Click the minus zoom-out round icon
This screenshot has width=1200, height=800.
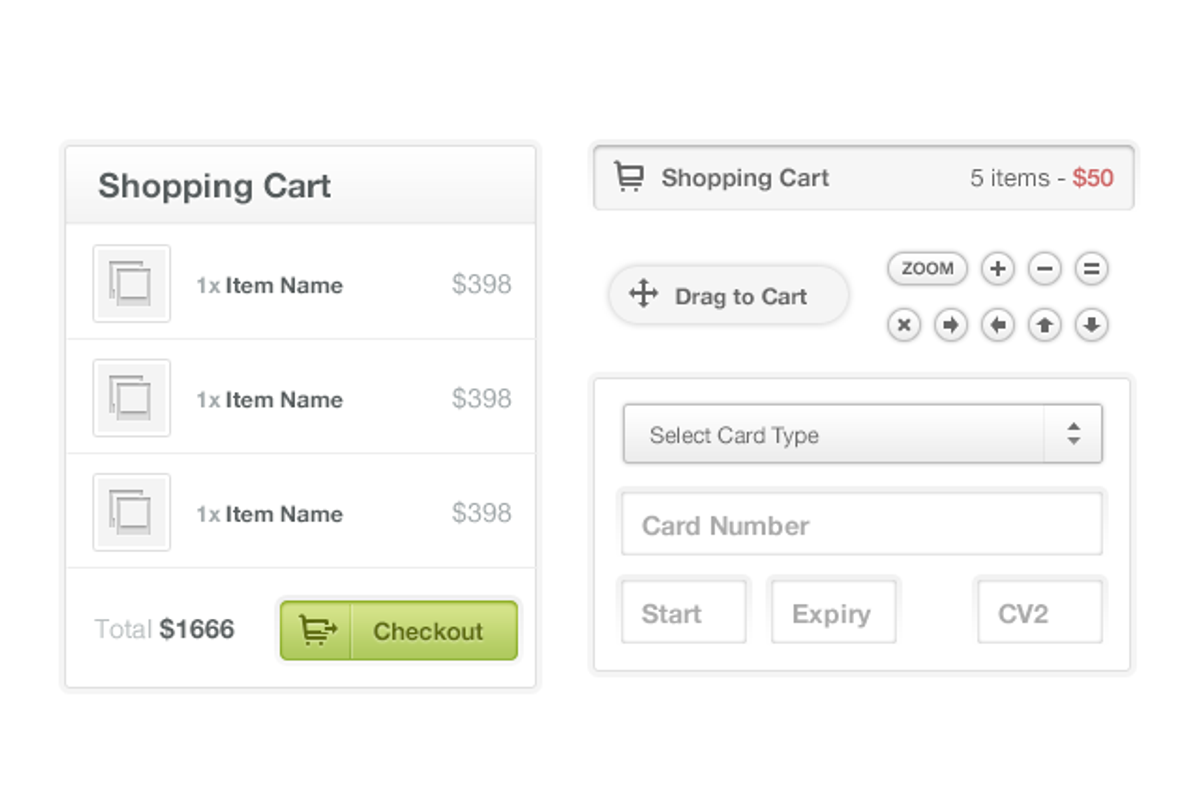[x=1044, y=268]
